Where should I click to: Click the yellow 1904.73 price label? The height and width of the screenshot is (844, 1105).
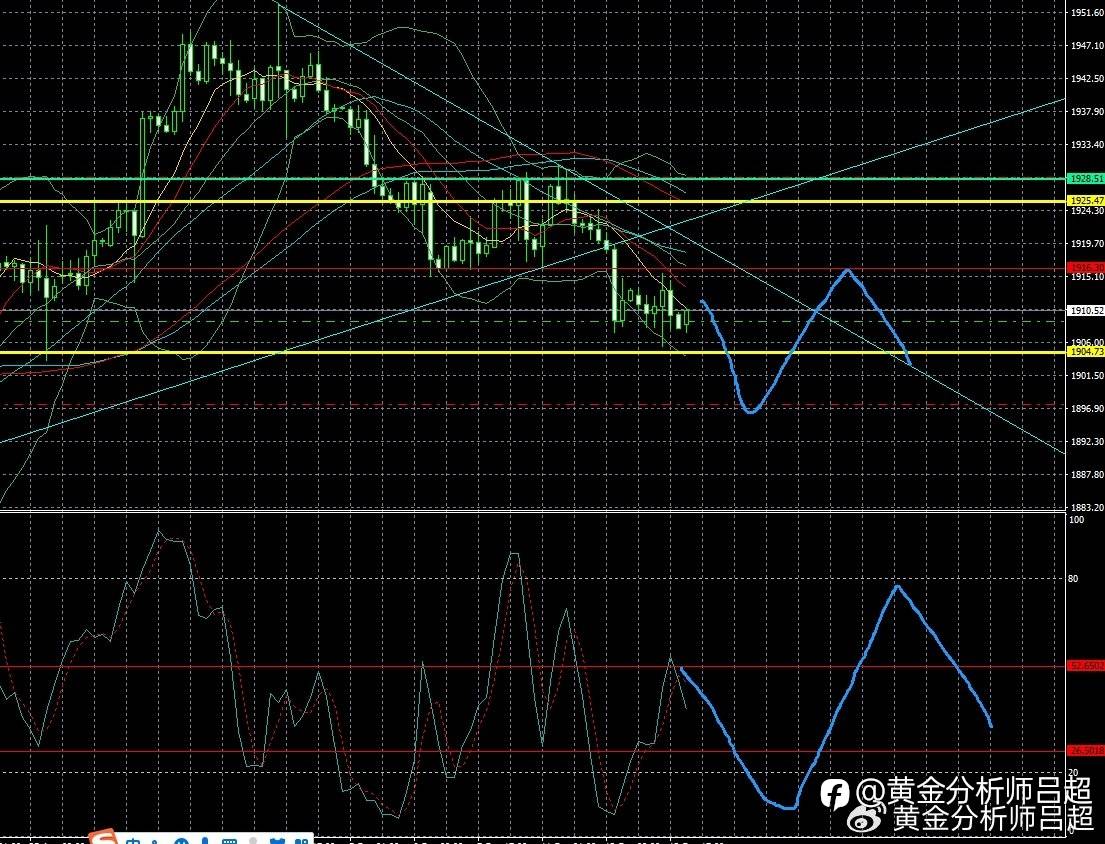[1086, 351]
